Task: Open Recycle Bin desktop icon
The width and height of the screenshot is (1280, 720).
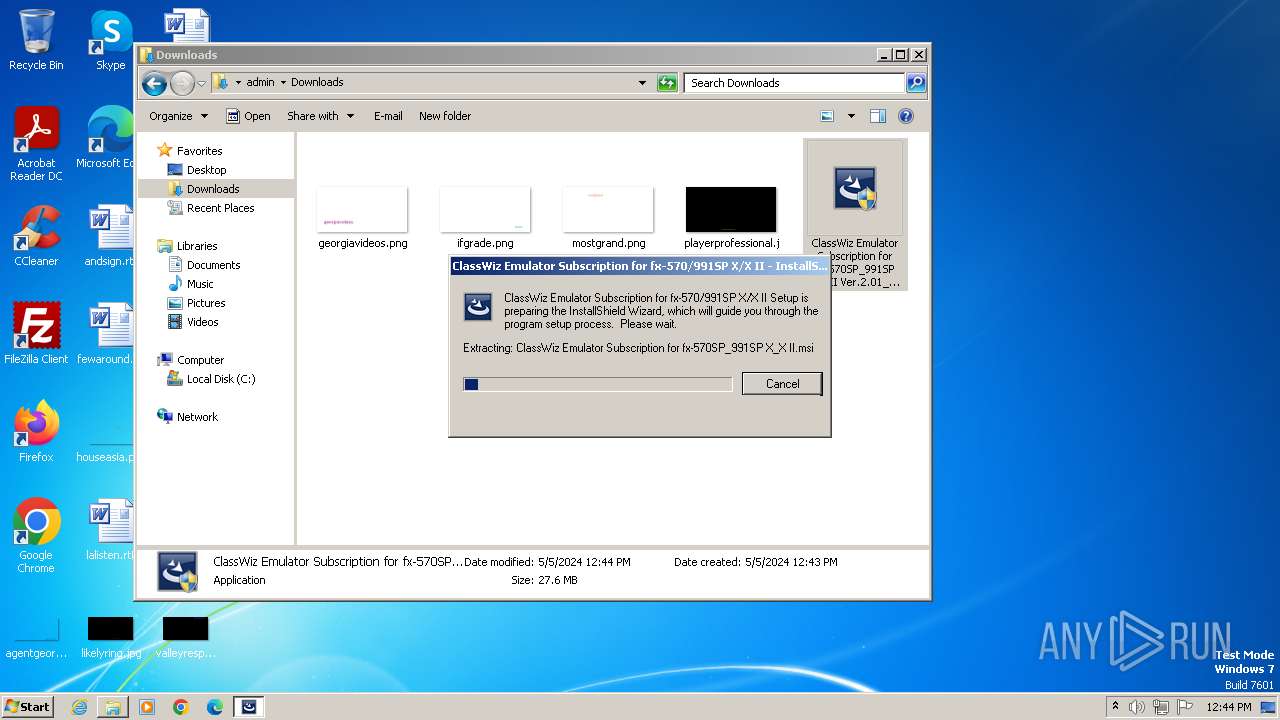Action: coord(36,40)
